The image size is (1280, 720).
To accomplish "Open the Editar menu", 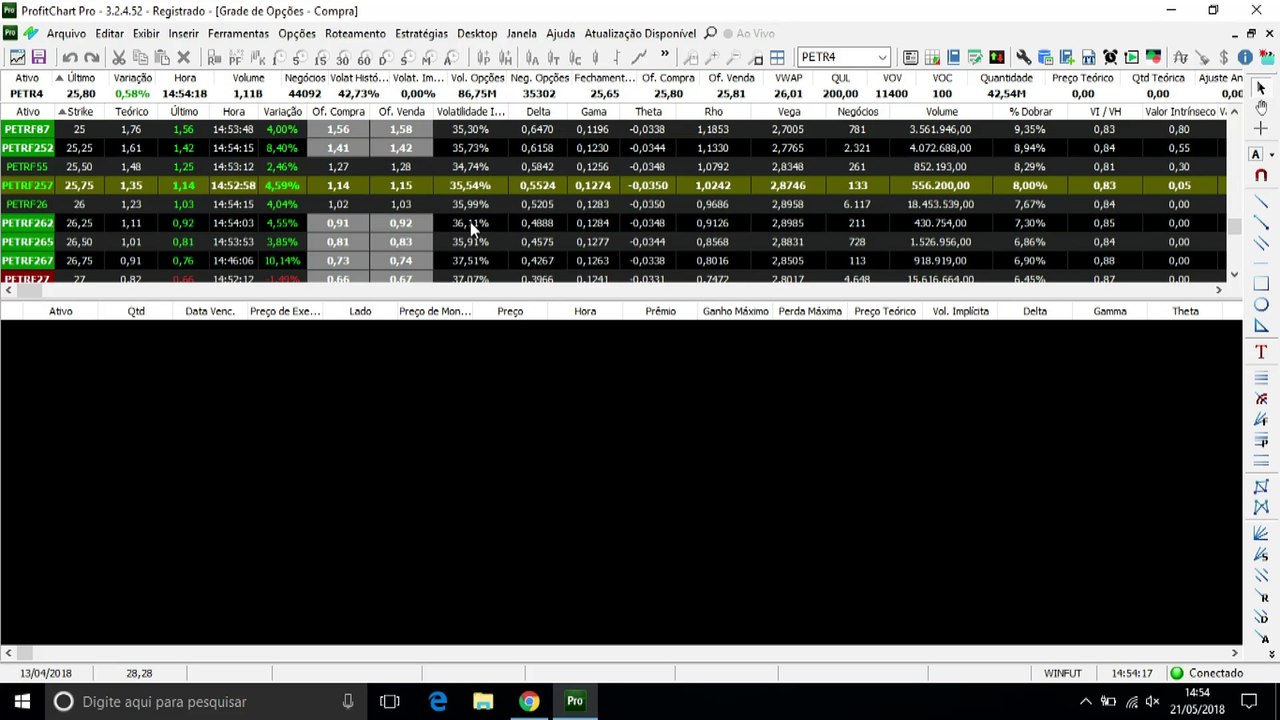I will pyautogui.click(x=109, y=34).
